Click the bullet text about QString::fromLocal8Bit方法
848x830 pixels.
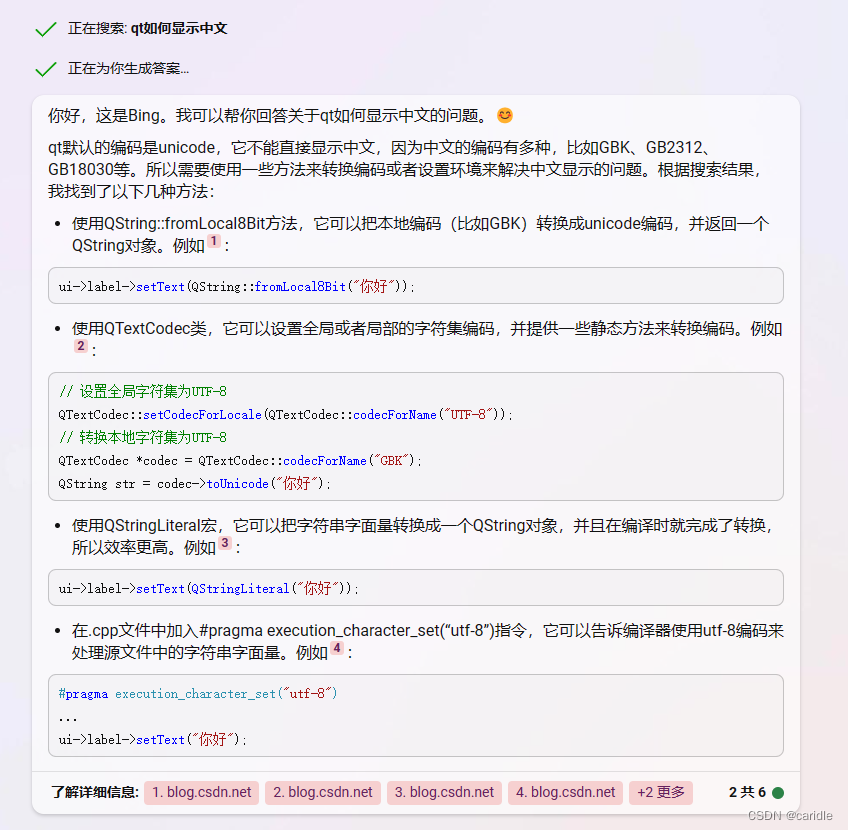pos(420,235)
